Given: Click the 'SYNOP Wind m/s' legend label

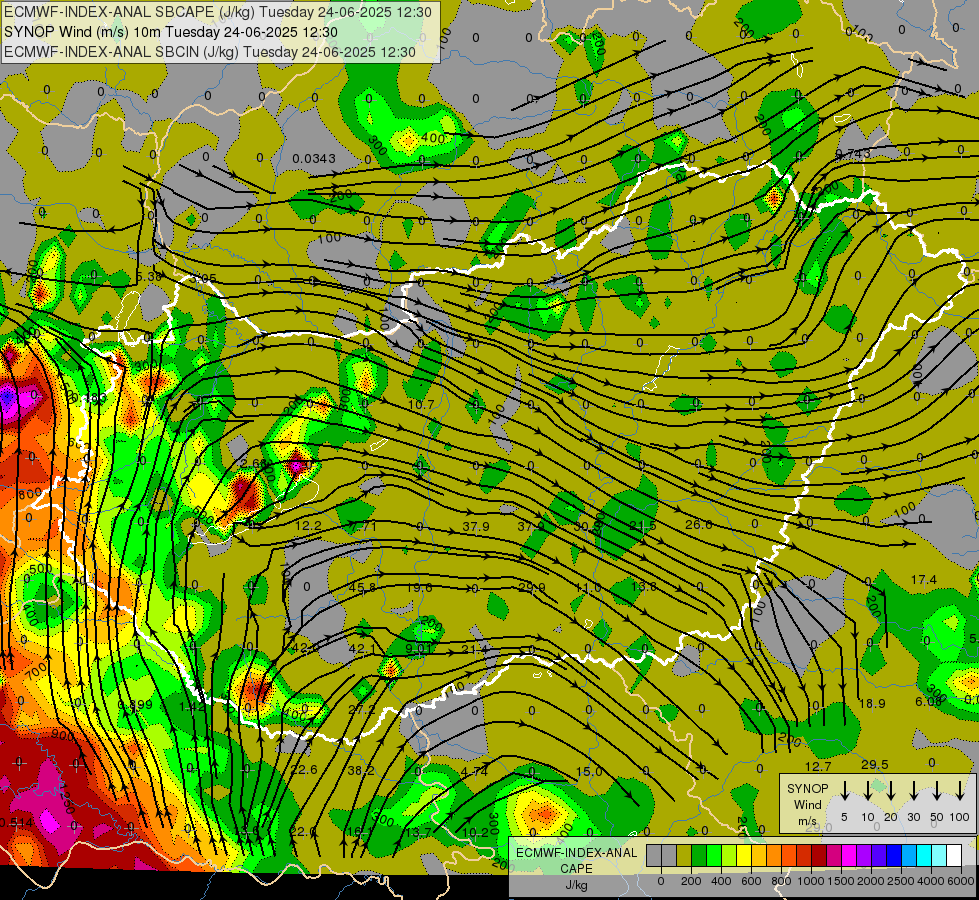Looking at the screenshot, I should 807,804.
